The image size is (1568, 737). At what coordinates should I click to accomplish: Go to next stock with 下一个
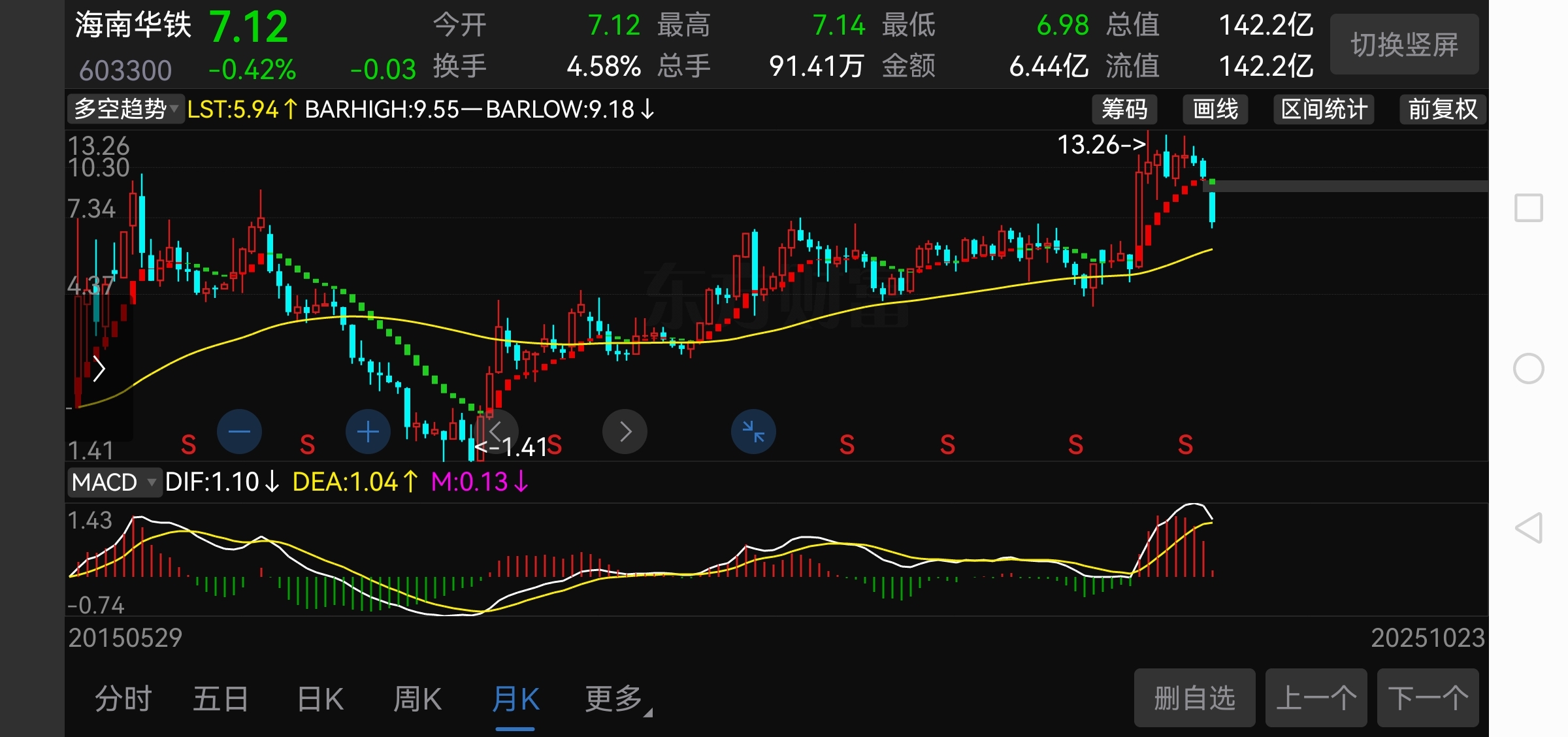click(x=1428, y=698)
